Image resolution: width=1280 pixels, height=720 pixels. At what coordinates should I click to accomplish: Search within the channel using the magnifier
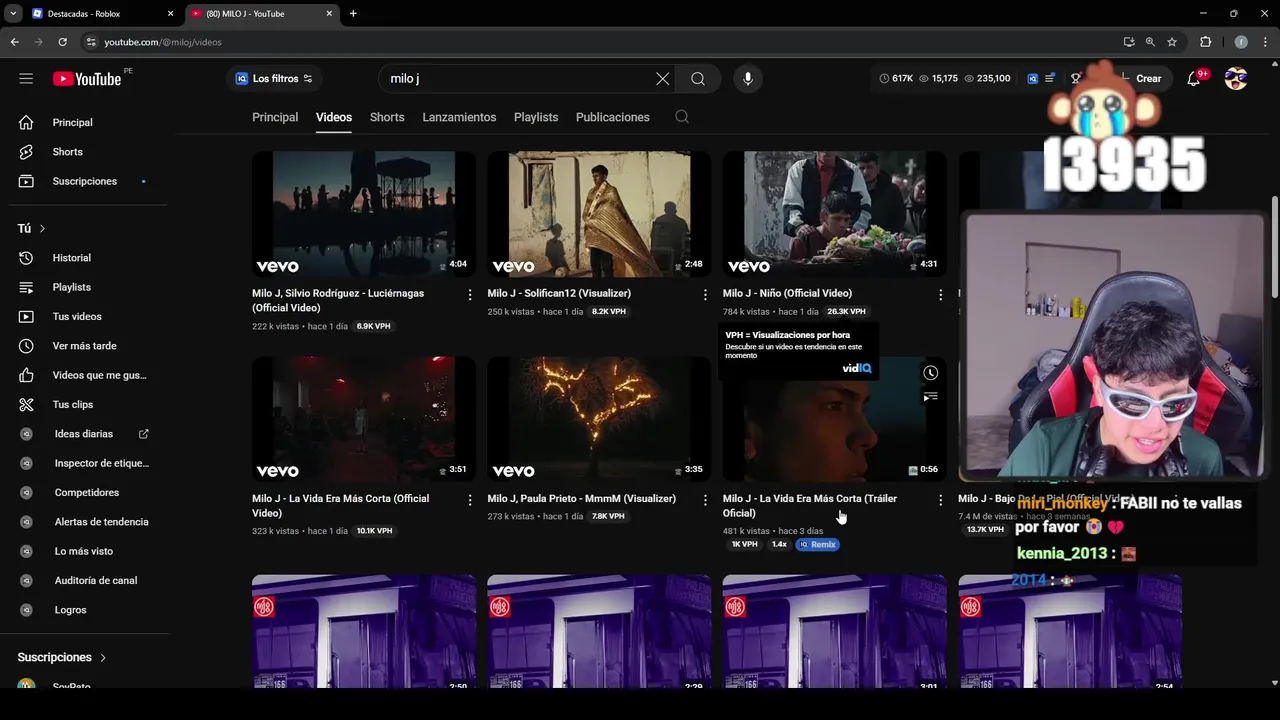click(682, 117)
